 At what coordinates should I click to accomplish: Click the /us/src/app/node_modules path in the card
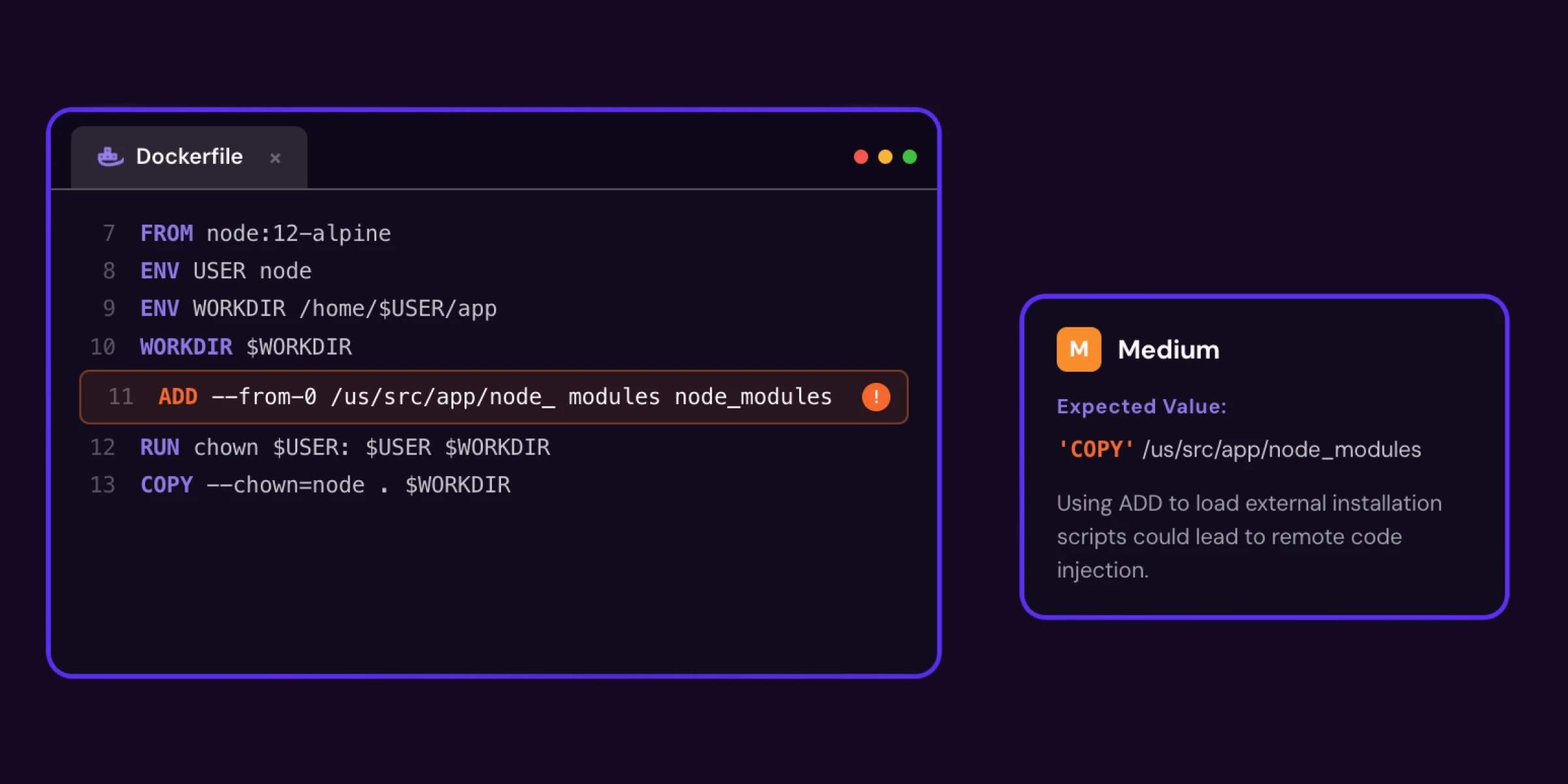coord(1281,449)
